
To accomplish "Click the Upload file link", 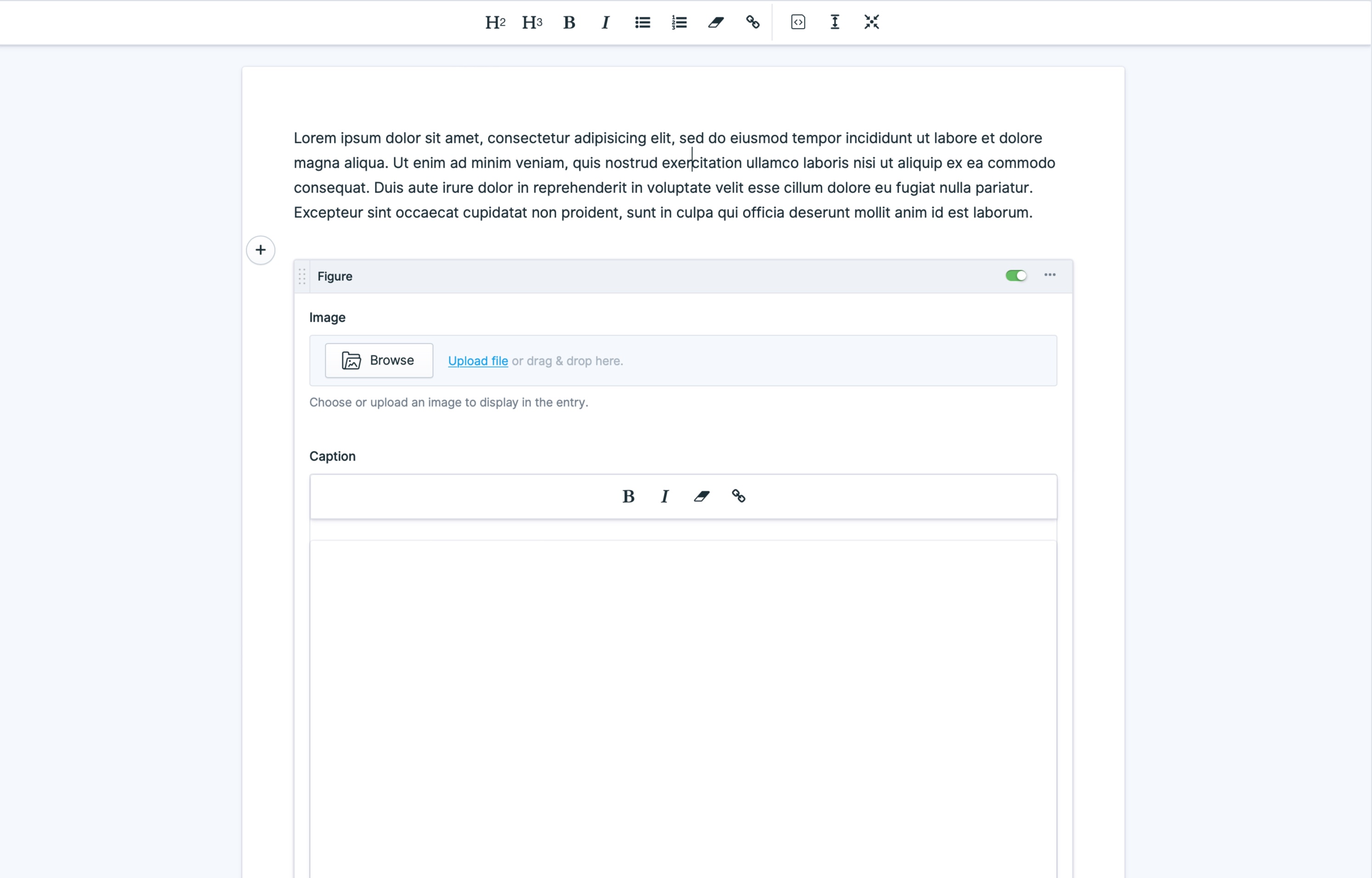I will click(x=477, y=360).
